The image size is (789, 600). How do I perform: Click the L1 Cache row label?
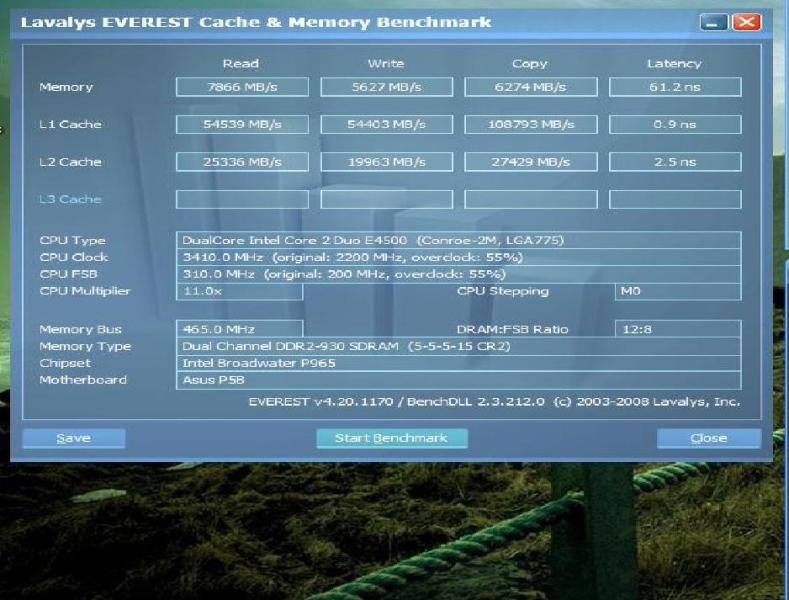70,124
